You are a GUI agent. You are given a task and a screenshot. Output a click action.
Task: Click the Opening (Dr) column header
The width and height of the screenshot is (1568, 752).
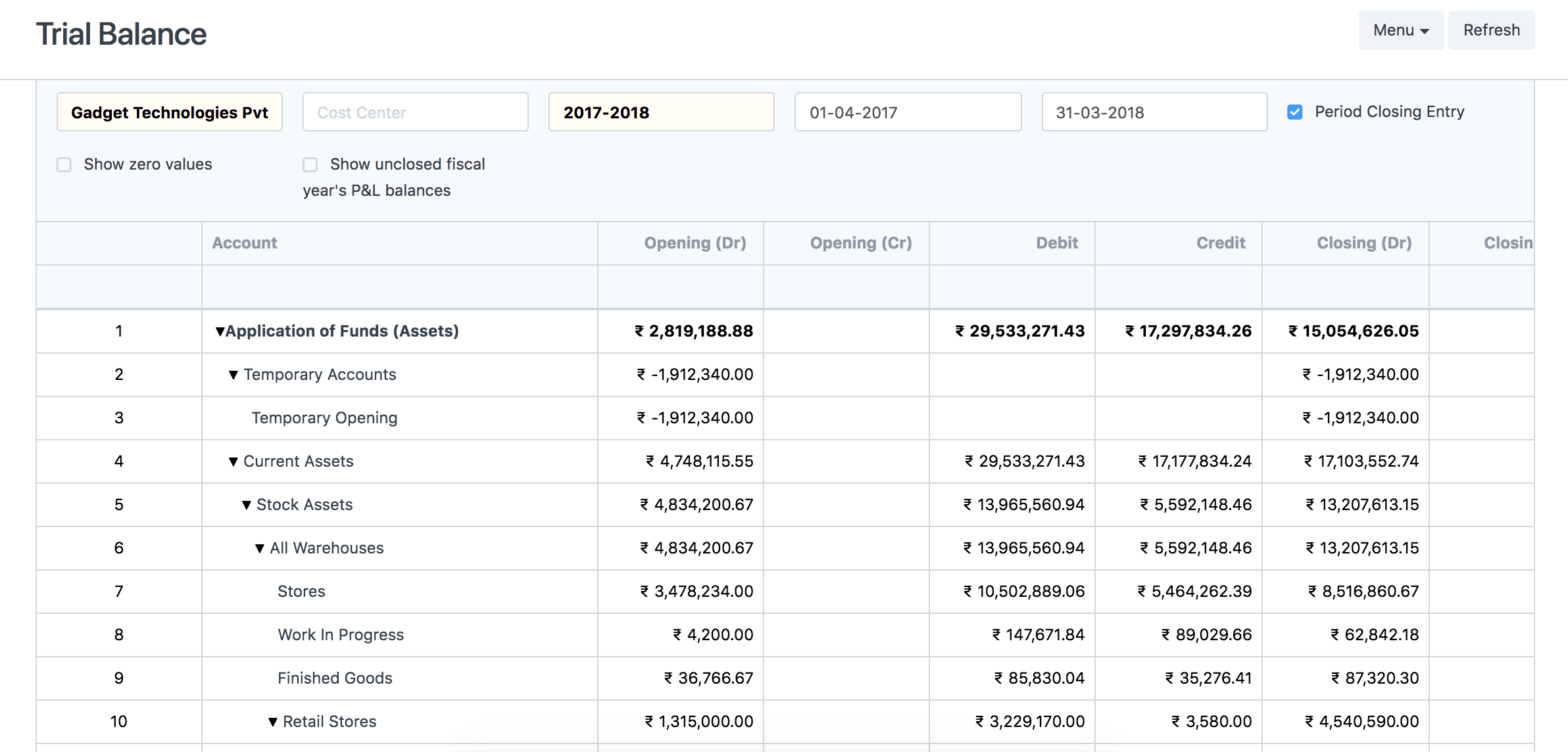coord(681,243)
